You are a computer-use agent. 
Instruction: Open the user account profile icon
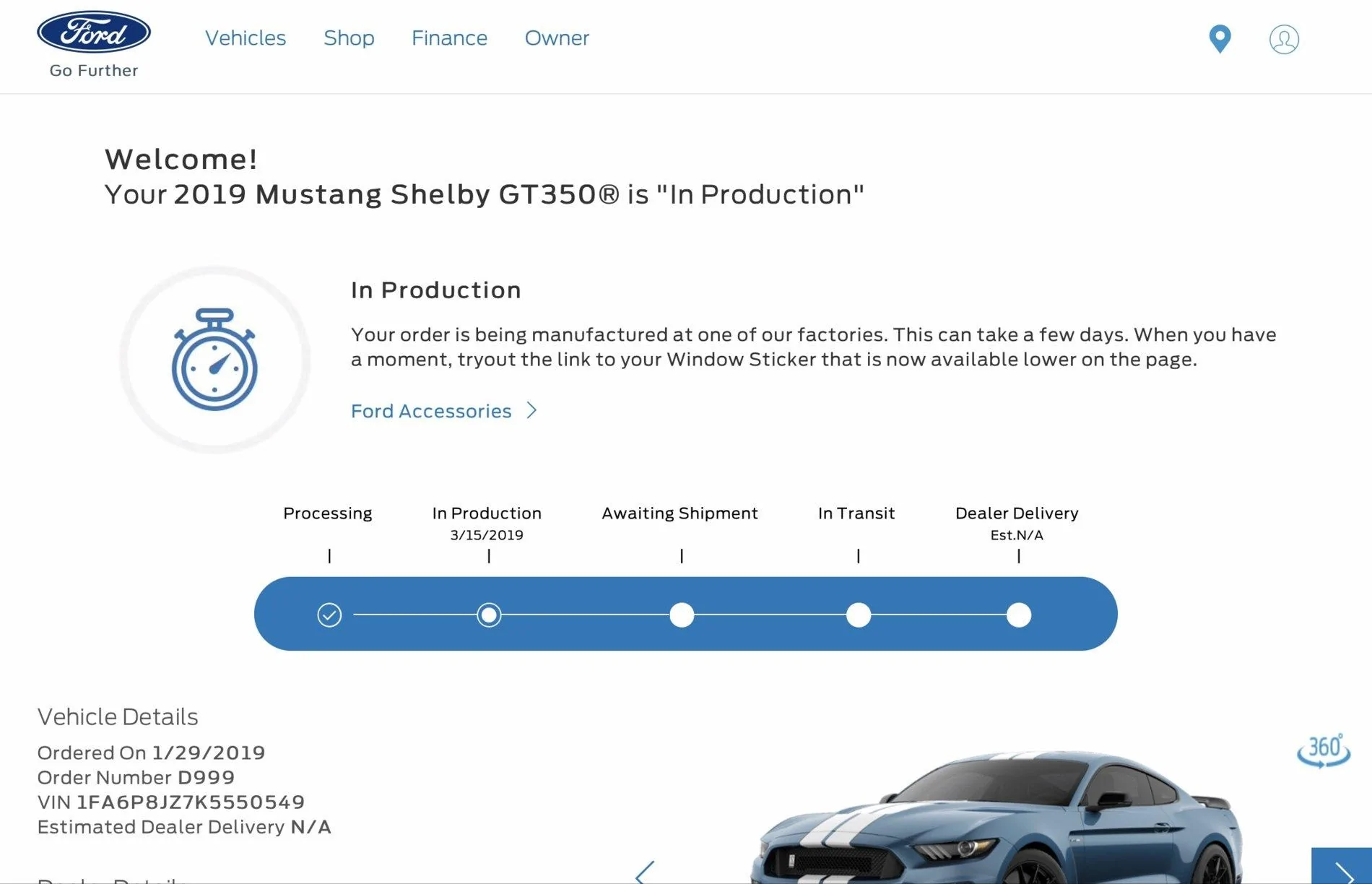click(1284, 39)
